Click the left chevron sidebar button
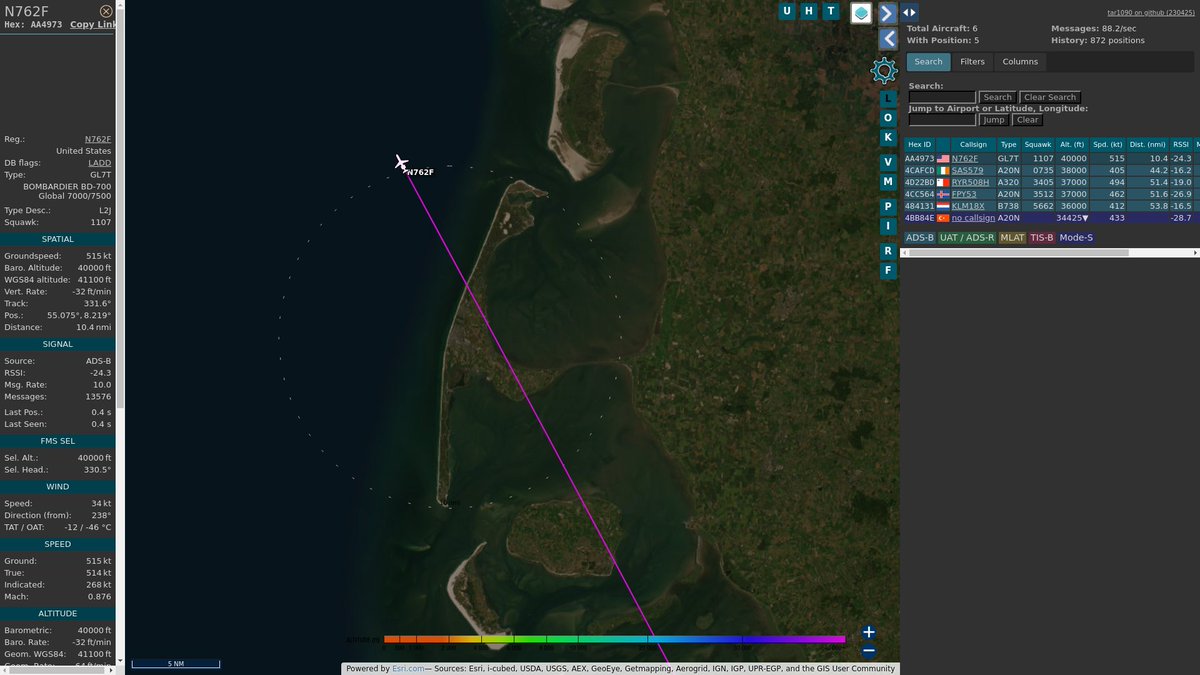The width and height of the screenshot is (1200, 675). tap(888, 39)
